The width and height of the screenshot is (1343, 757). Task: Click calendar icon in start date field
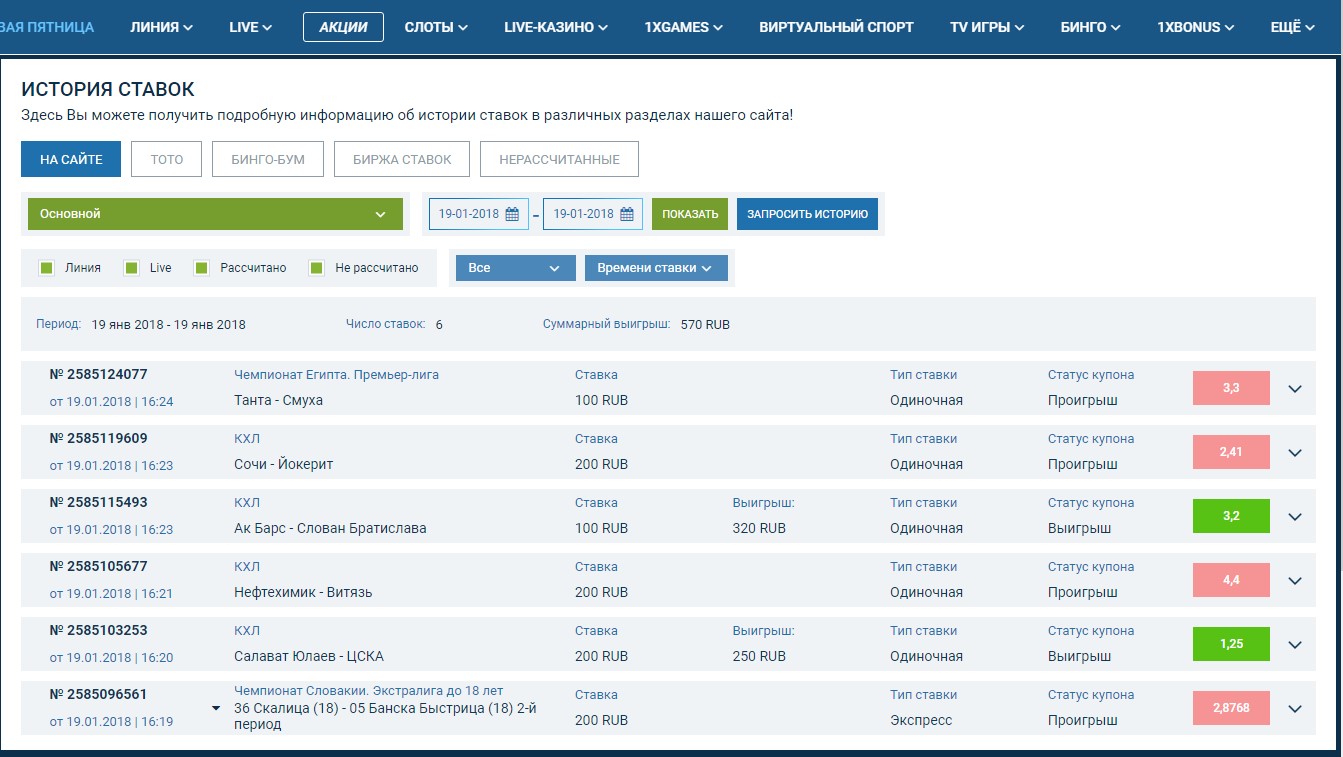(x=512, y=214)
